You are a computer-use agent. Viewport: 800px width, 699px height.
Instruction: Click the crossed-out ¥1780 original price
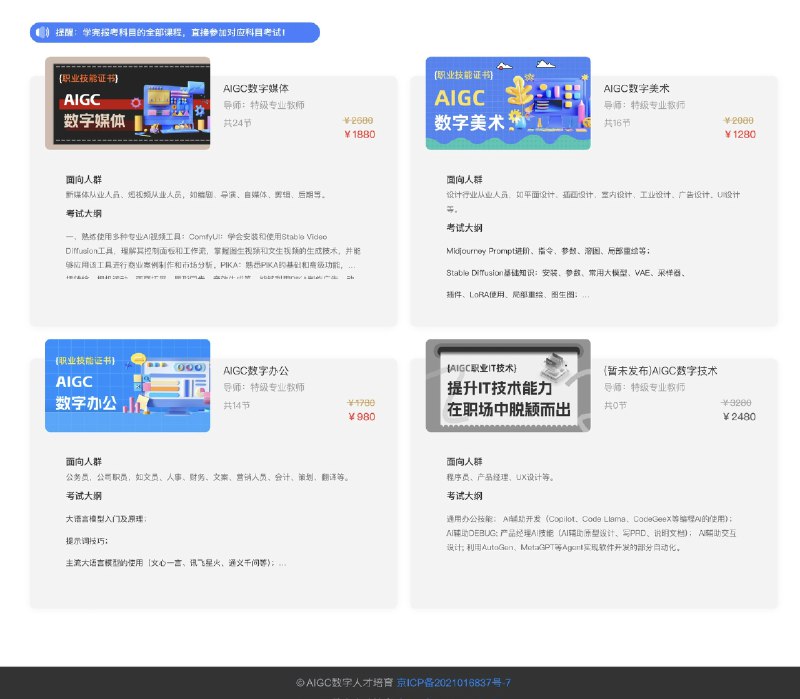pyautogui.click(x=361, y=403)
